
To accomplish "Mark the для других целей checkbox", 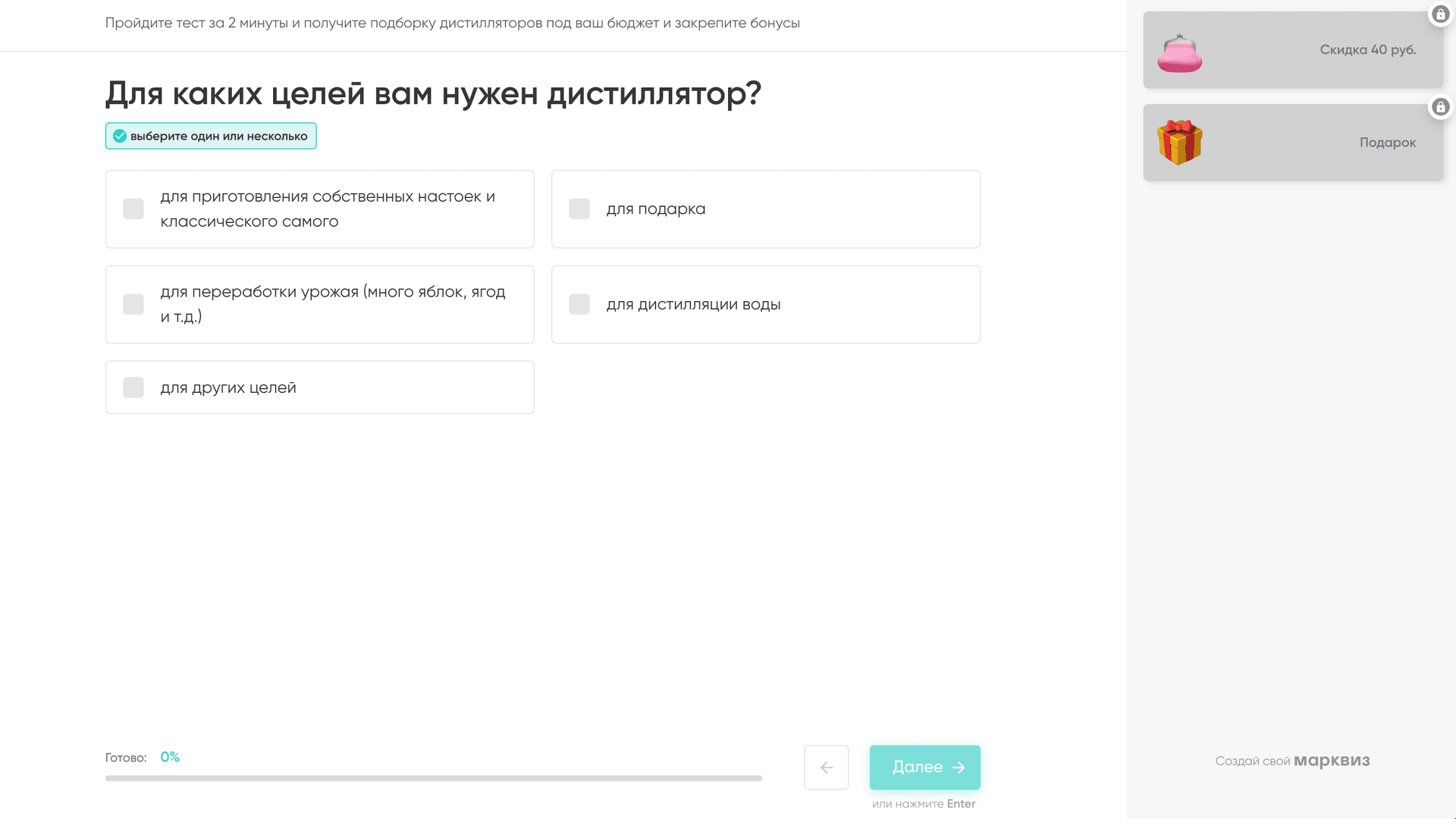I will point(133,388).
